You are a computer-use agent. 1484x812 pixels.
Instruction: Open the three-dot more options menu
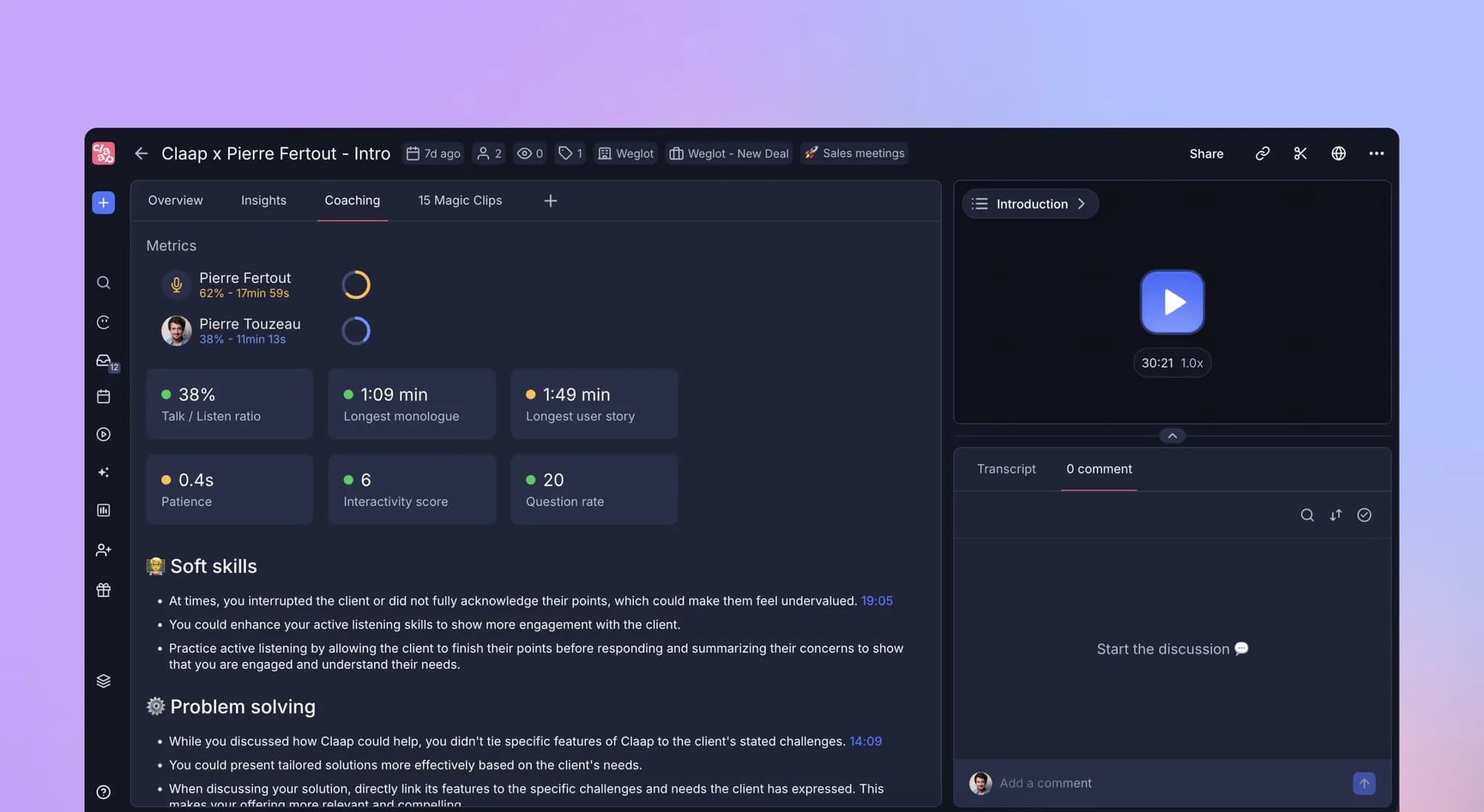click(1376, 154)
